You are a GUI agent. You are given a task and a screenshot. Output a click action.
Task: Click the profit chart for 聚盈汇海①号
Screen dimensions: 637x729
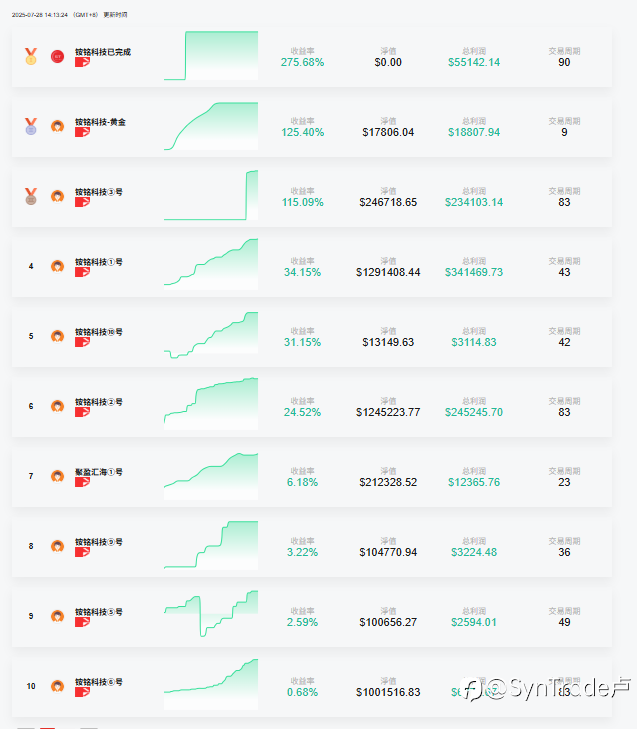(211, 475)
